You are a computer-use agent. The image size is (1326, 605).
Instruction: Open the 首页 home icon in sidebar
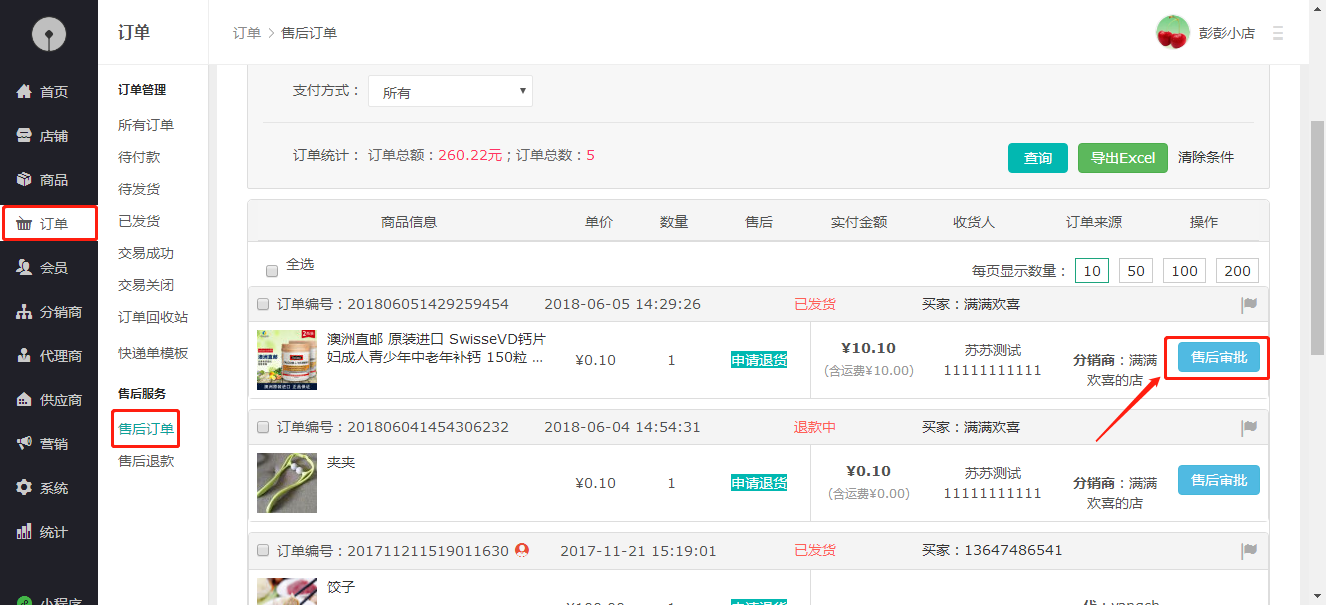[24, 91]
